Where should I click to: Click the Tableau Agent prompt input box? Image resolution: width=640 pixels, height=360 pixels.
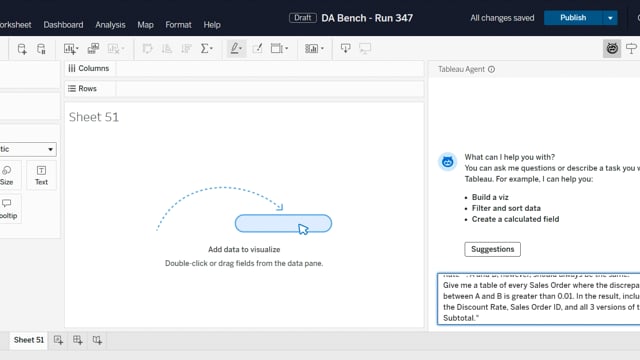[538, 299]
